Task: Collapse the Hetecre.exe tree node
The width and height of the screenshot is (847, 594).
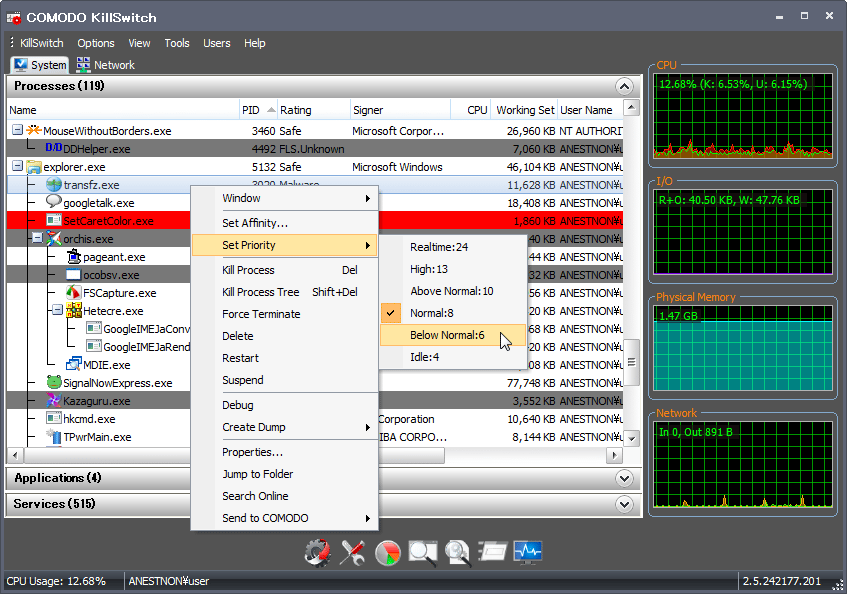Action: click(57, 310)
